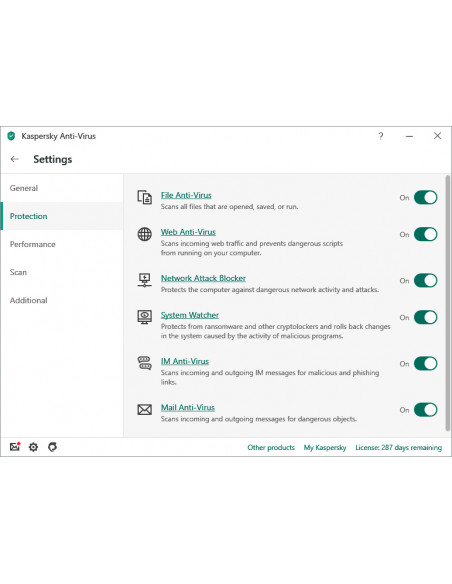Click the Mail Anti-Virus envelope icon

[x=144, y=410]
